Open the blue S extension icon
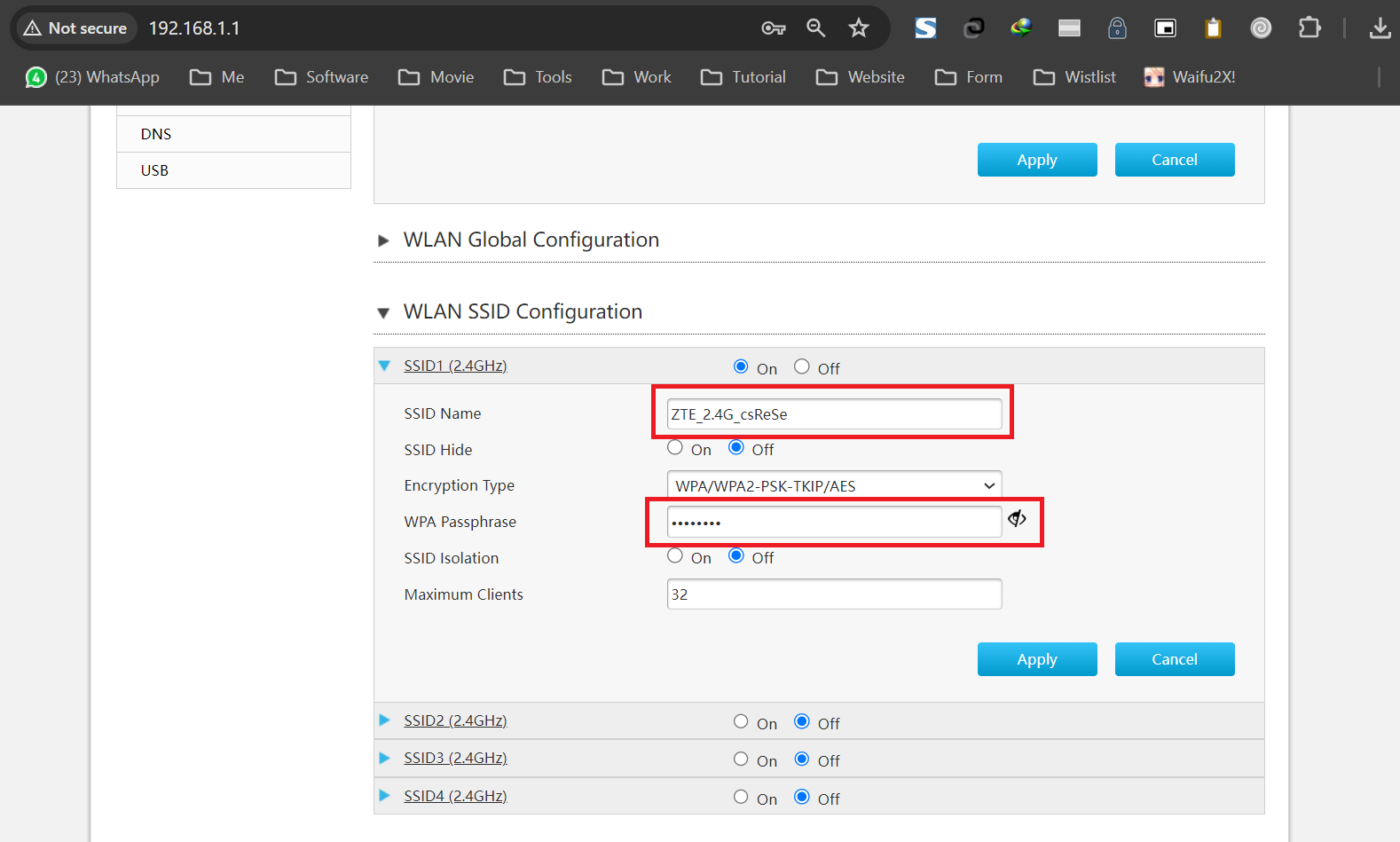Viewport: 1400px width, 842px height. pos(926,28)
